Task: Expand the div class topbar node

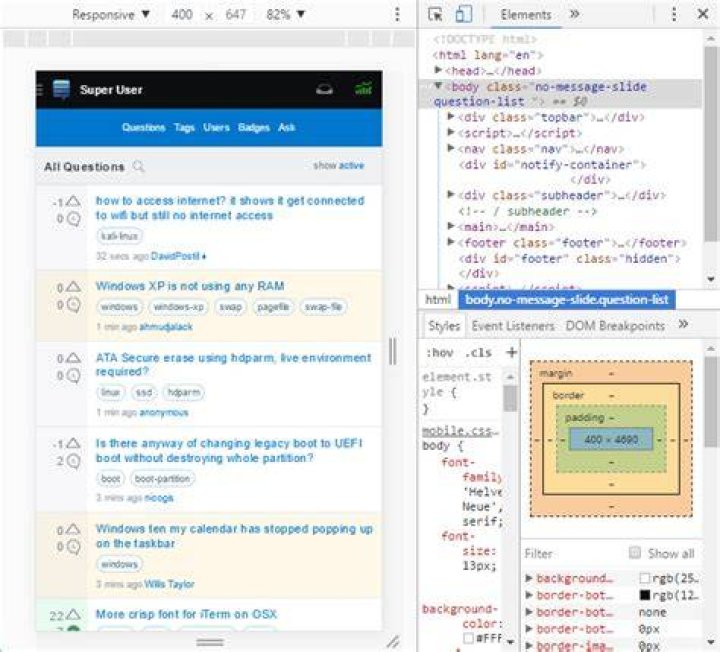Action: (451, 117)
